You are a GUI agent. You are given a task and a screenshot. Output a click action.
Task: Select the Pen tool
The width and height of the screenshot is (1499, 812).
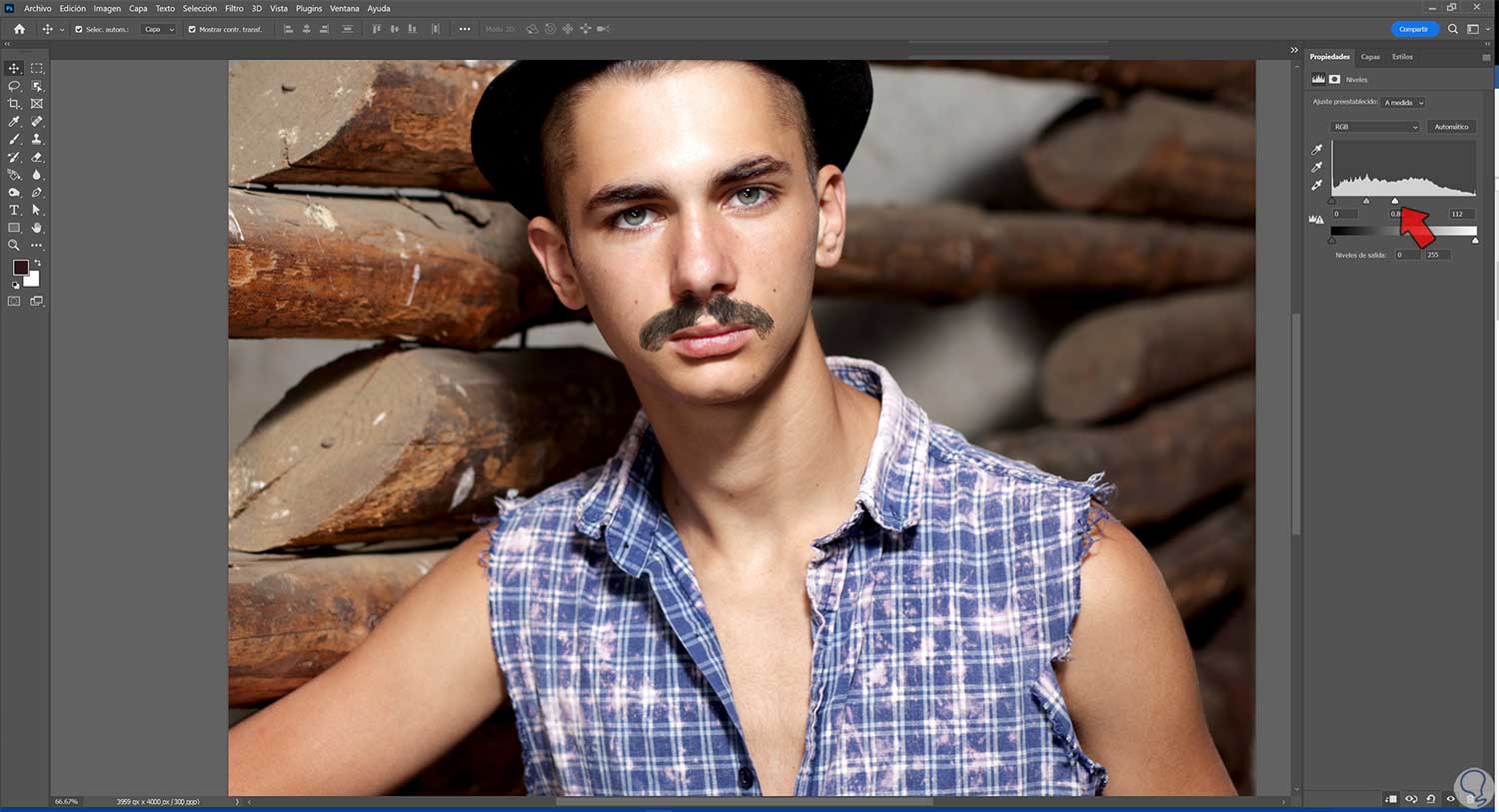pos(38,191)
